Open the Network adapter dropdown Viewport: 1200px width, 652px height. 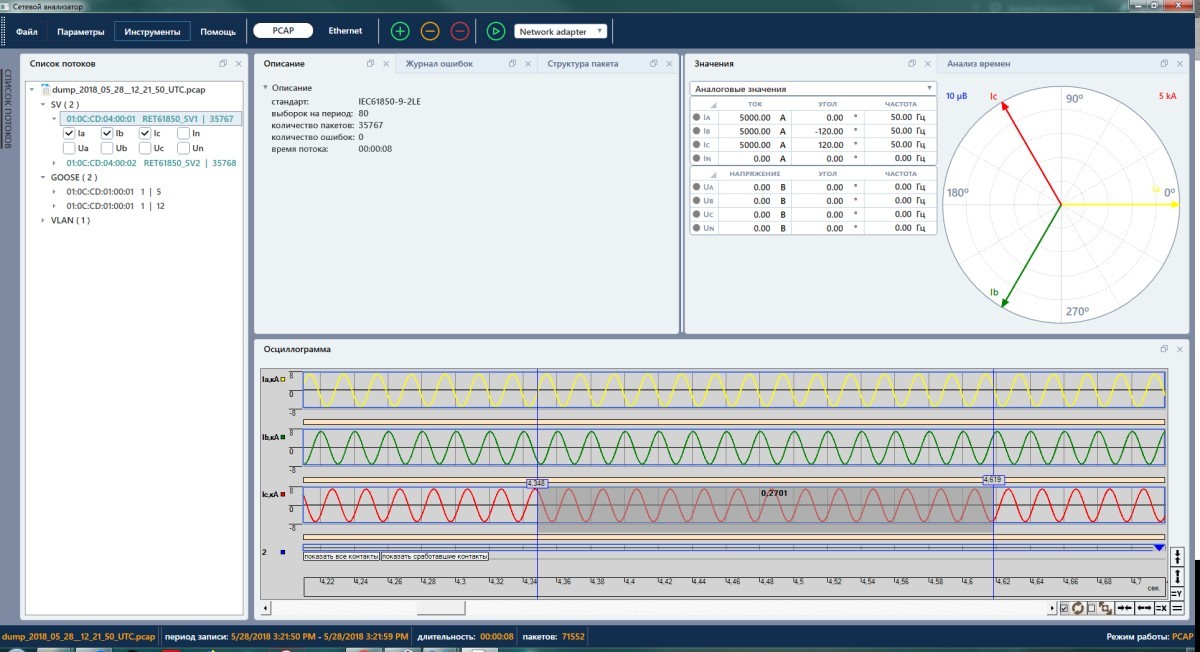pyautogui.click(x=561, y=31)
